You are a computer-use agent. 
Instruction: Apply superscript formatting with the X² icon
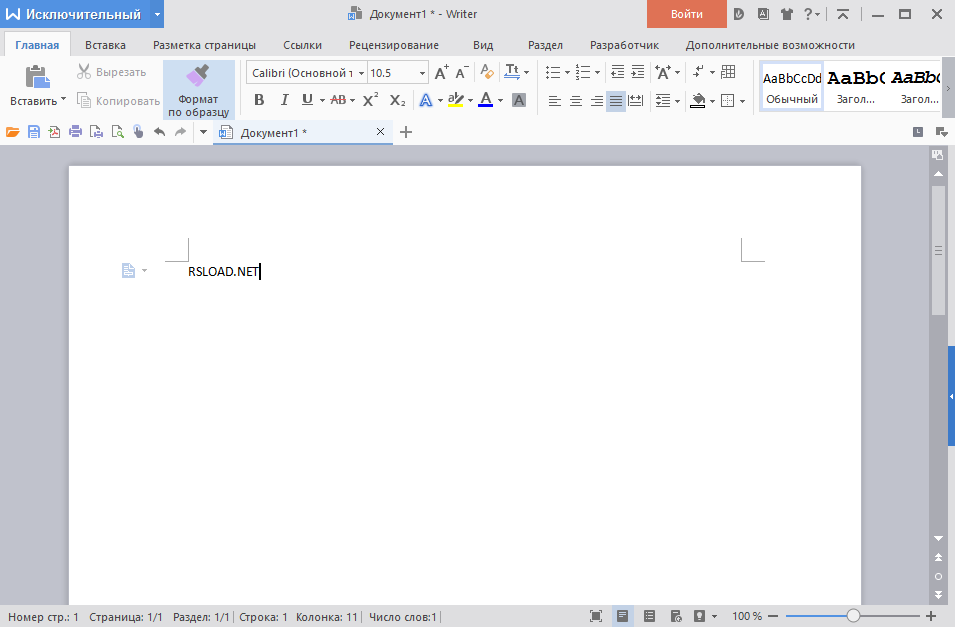click(369, 100)
